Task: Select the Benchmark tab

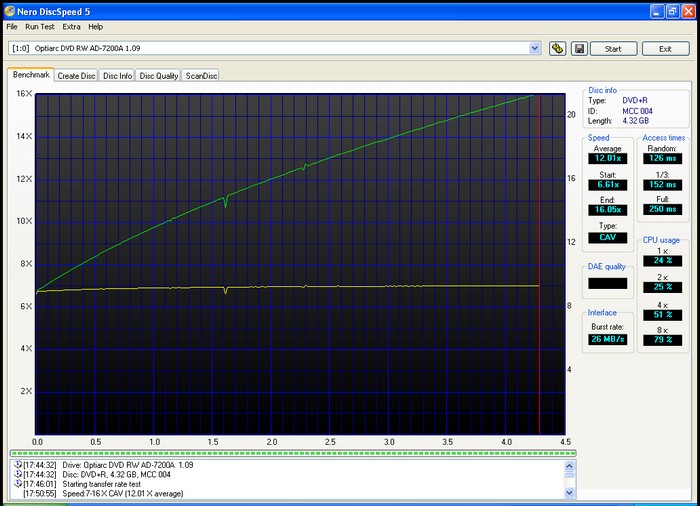Action: [x=30, y=75]
